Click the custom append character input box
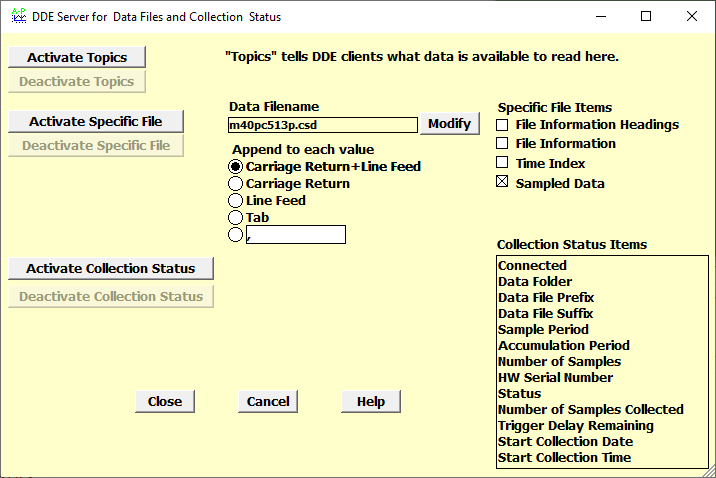Viewport: 716px width, 478px height. tap(296, 235)
